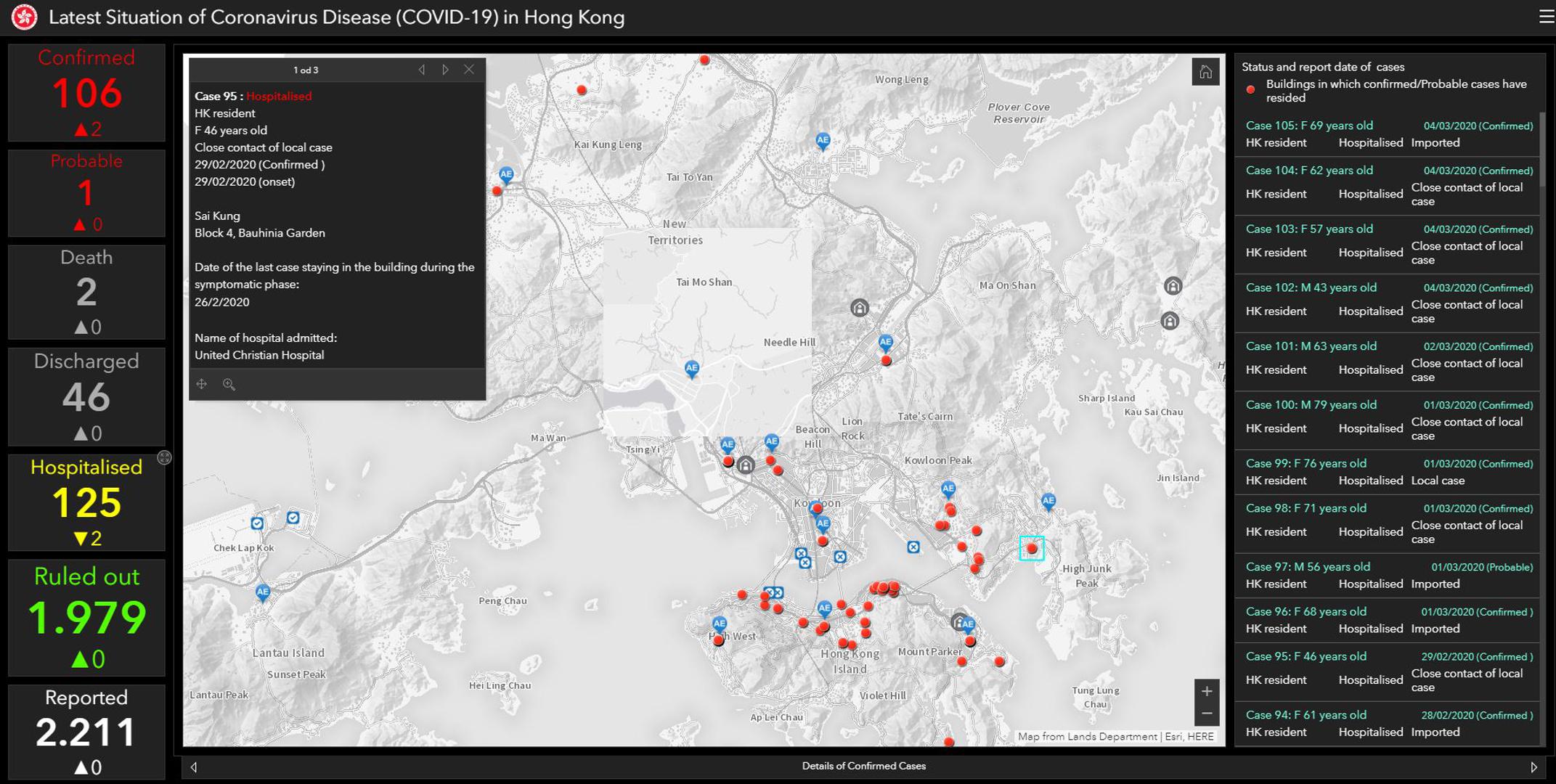Click the AE hospital marker near Plover Cove
1556x784 pixels.
(822, 140)
